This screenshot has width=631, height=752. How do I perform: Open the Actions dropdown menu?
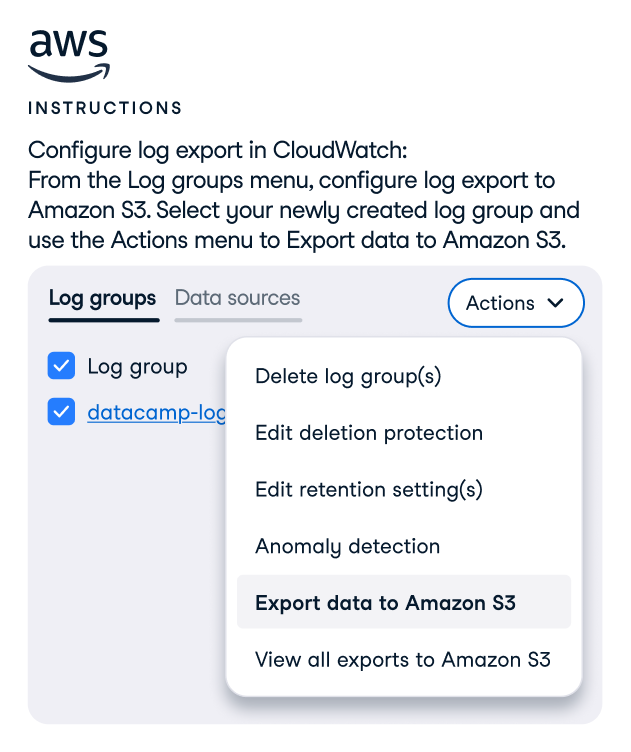click(x=515, y=303)
